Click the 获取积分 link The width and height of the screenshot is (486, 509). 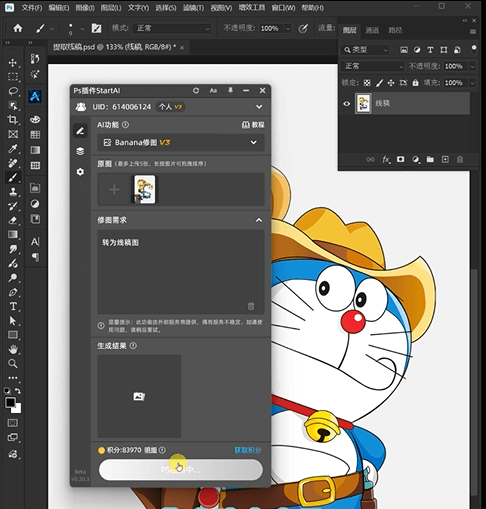click(248, 450)
